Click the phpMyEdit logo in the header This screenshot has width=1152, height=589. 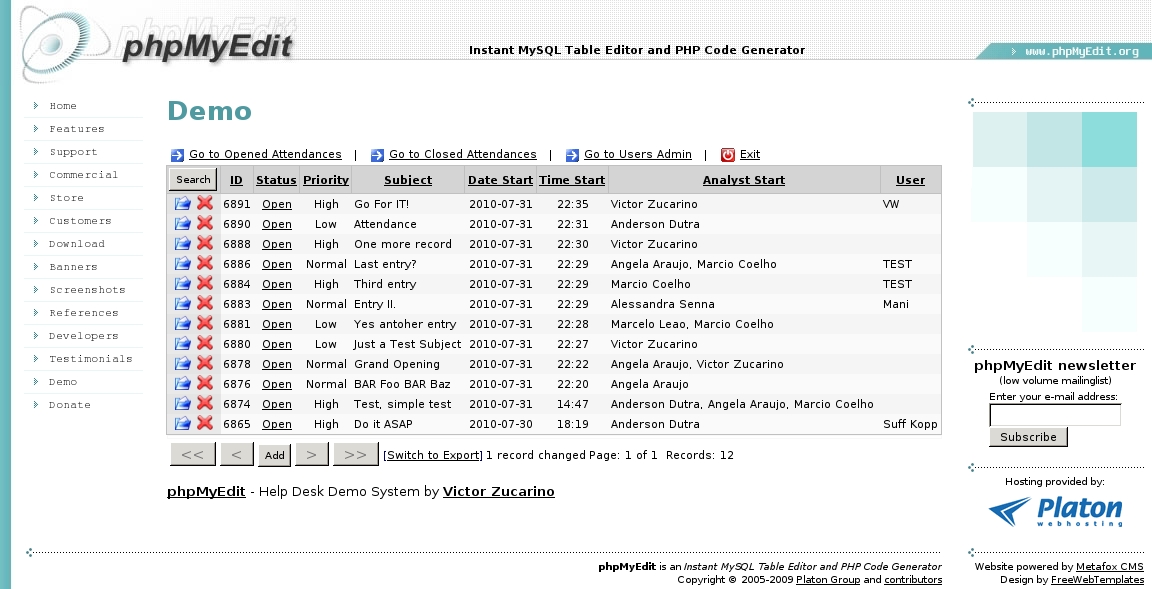click(158, 44)
